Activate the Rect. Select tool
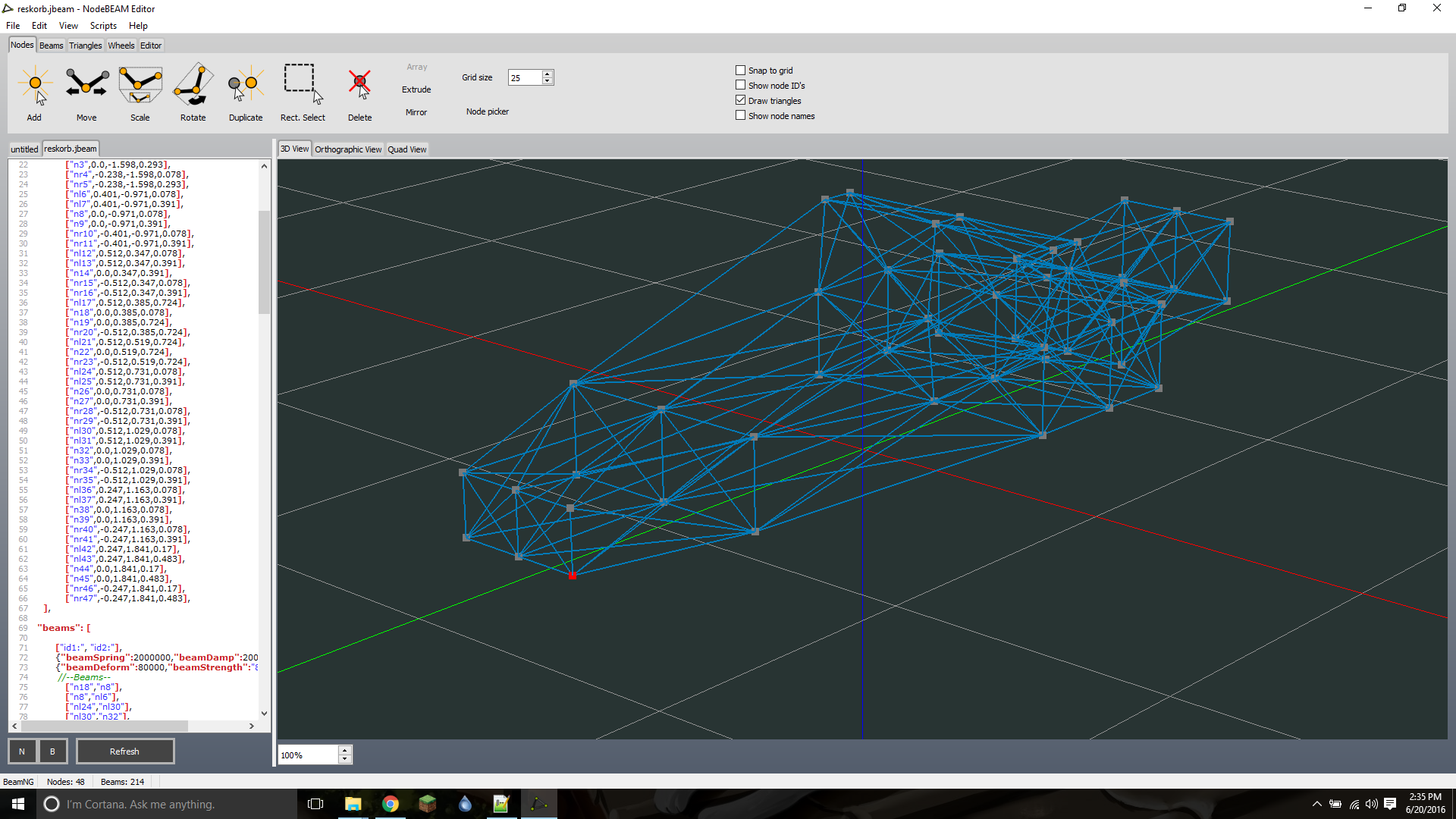1456x819 pixels. click(303, 93)
